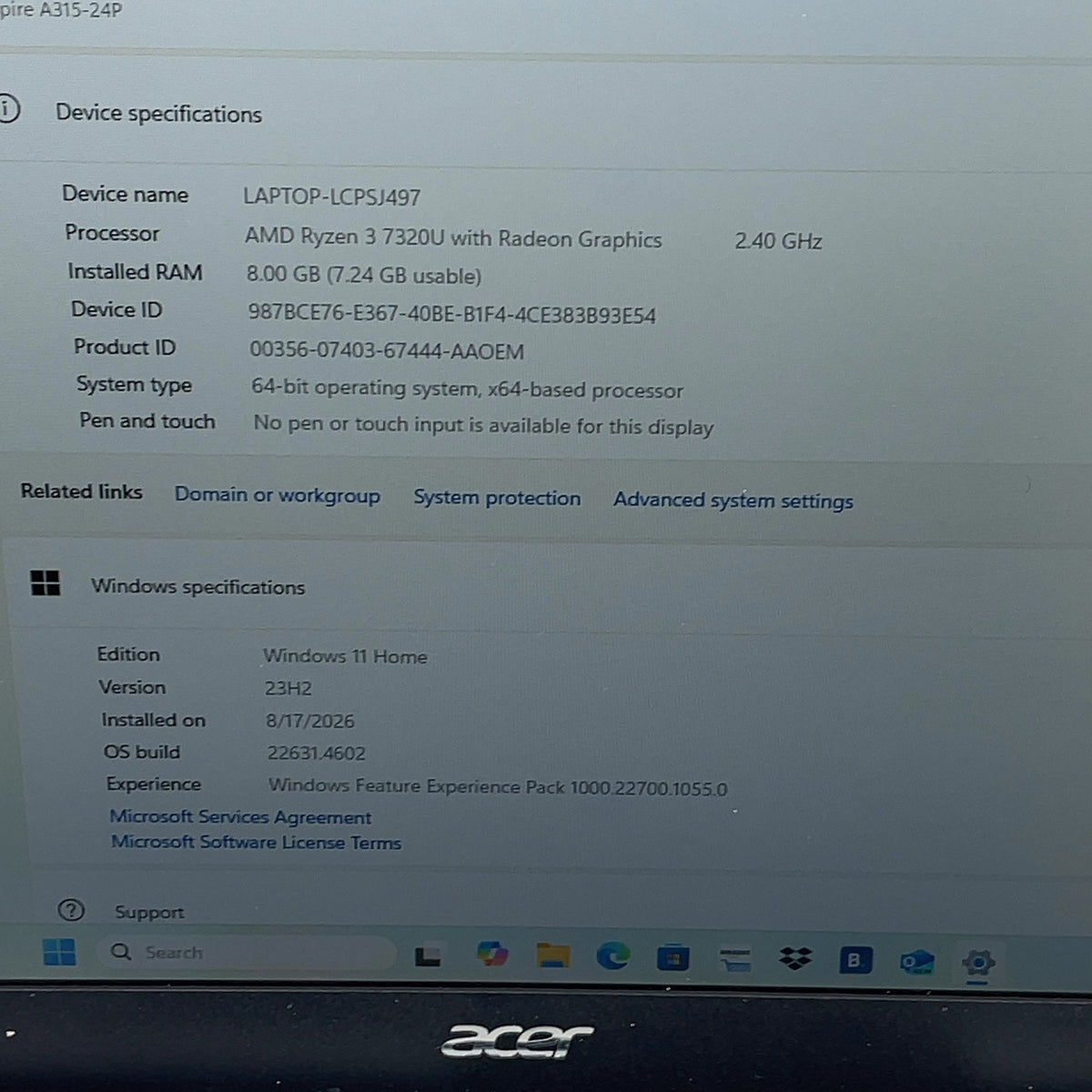The width and height of the screenshot is (1092, 1092).
Task: Open Microsoft Store from the taskbar
Action: click(x=672, y=957)
